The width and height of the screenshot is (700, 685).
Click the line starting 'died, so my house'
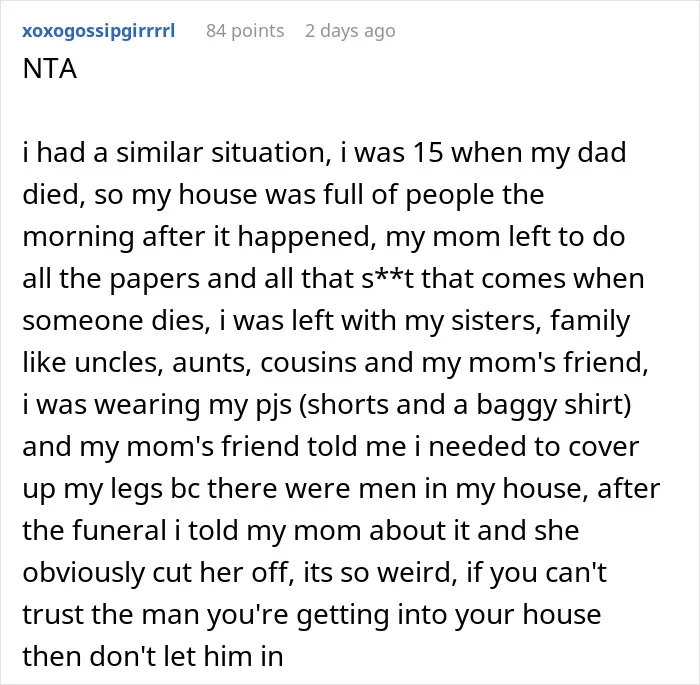click(283, 195)
